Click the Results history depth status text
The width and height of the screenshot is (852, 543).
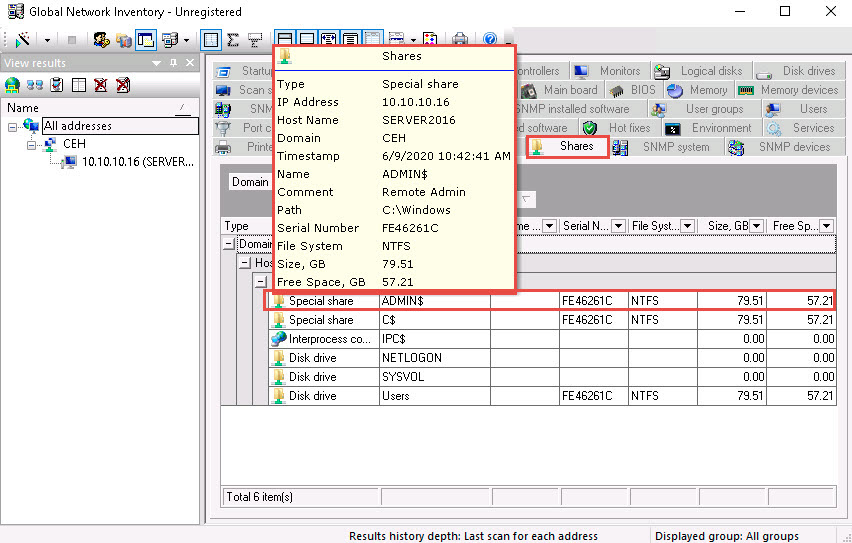tap(473, 536)
